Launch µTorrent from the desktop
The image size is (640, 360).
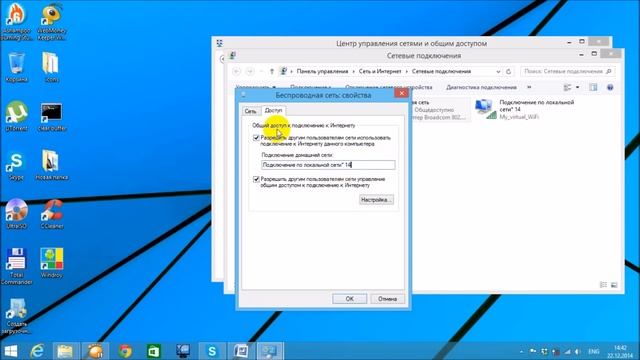[x=16, y=116]
